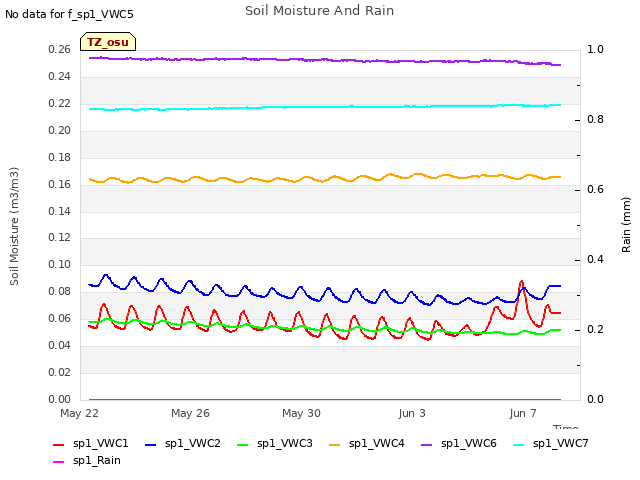This screenshot has width=640, height=480.
Task: Click the 1.0 rain axis tick label
Action: [x=595, y=49]
